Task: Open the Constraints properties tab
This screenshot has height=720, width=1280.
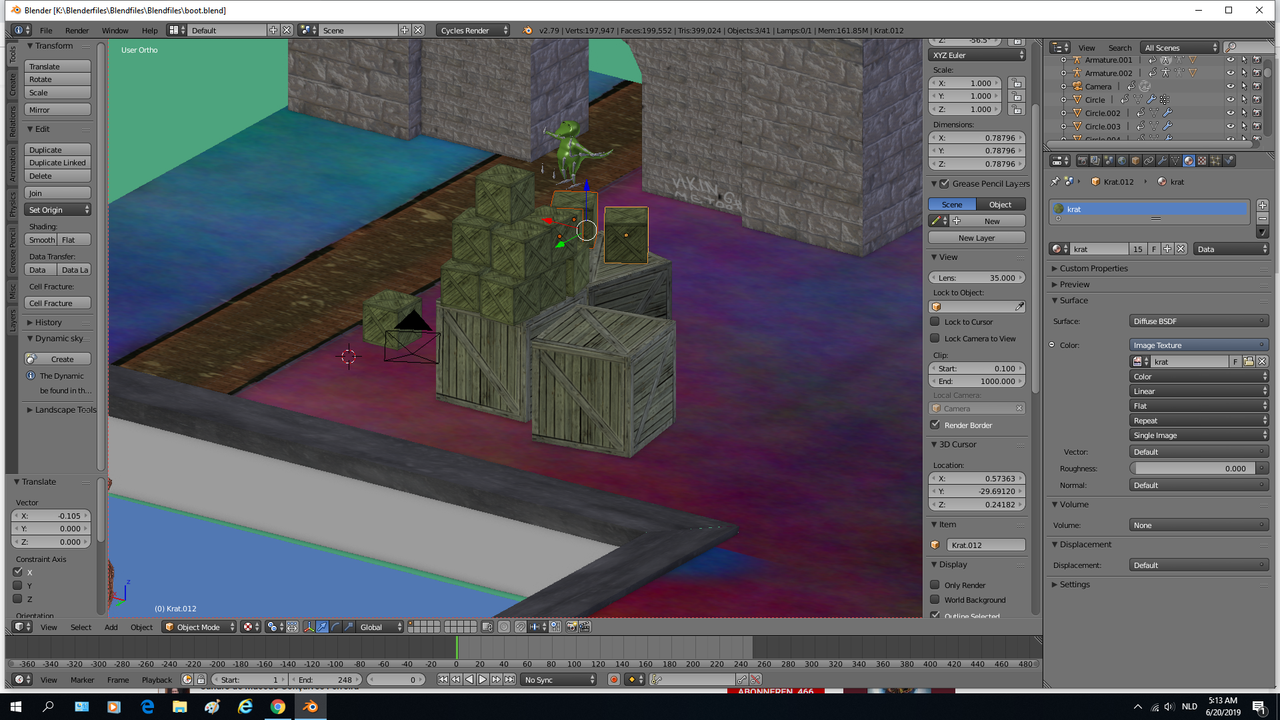Action: tap(1148, 160)
